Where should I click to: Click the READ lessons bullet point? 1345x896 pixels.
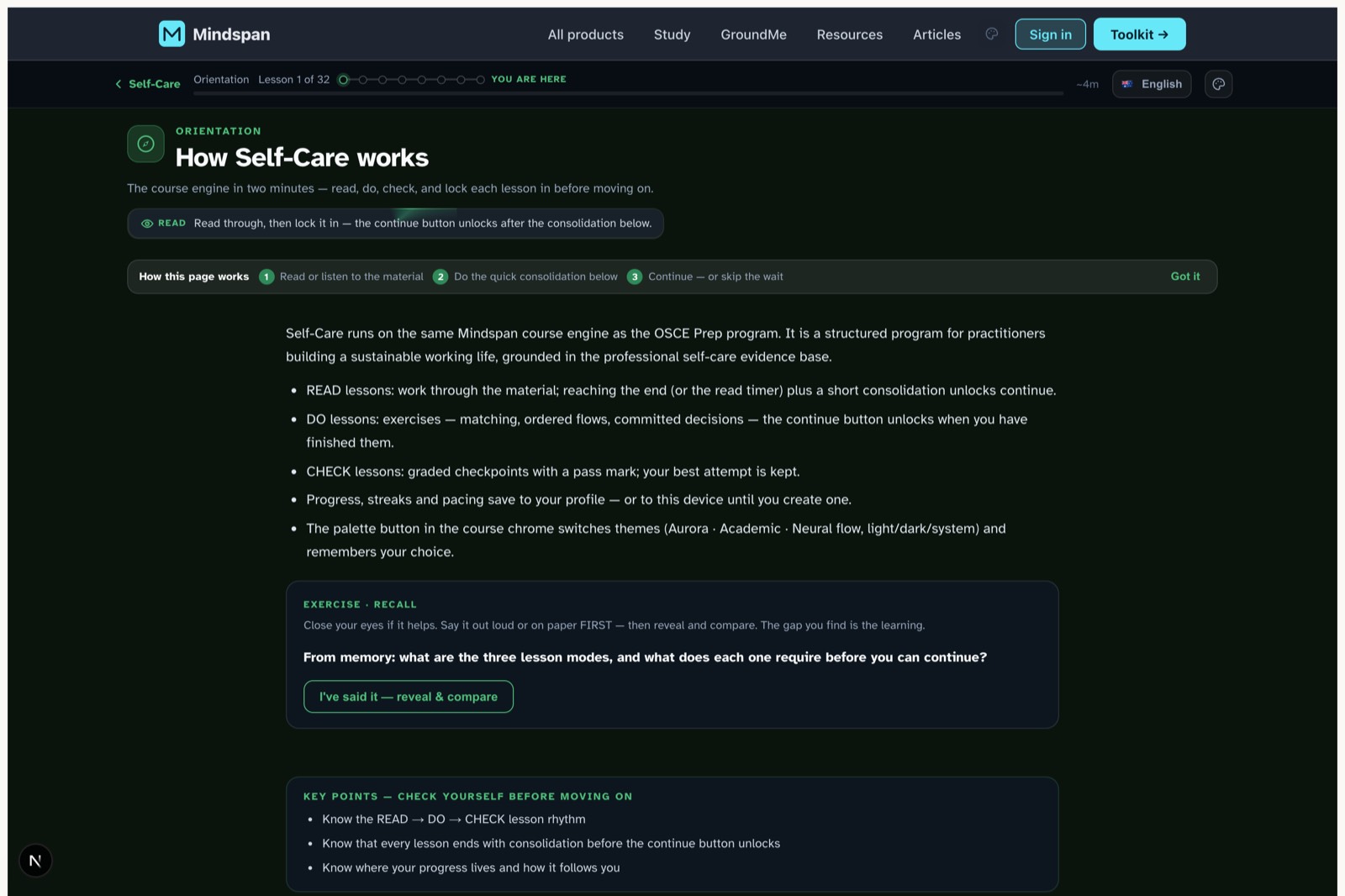click(x=681, y=391)
